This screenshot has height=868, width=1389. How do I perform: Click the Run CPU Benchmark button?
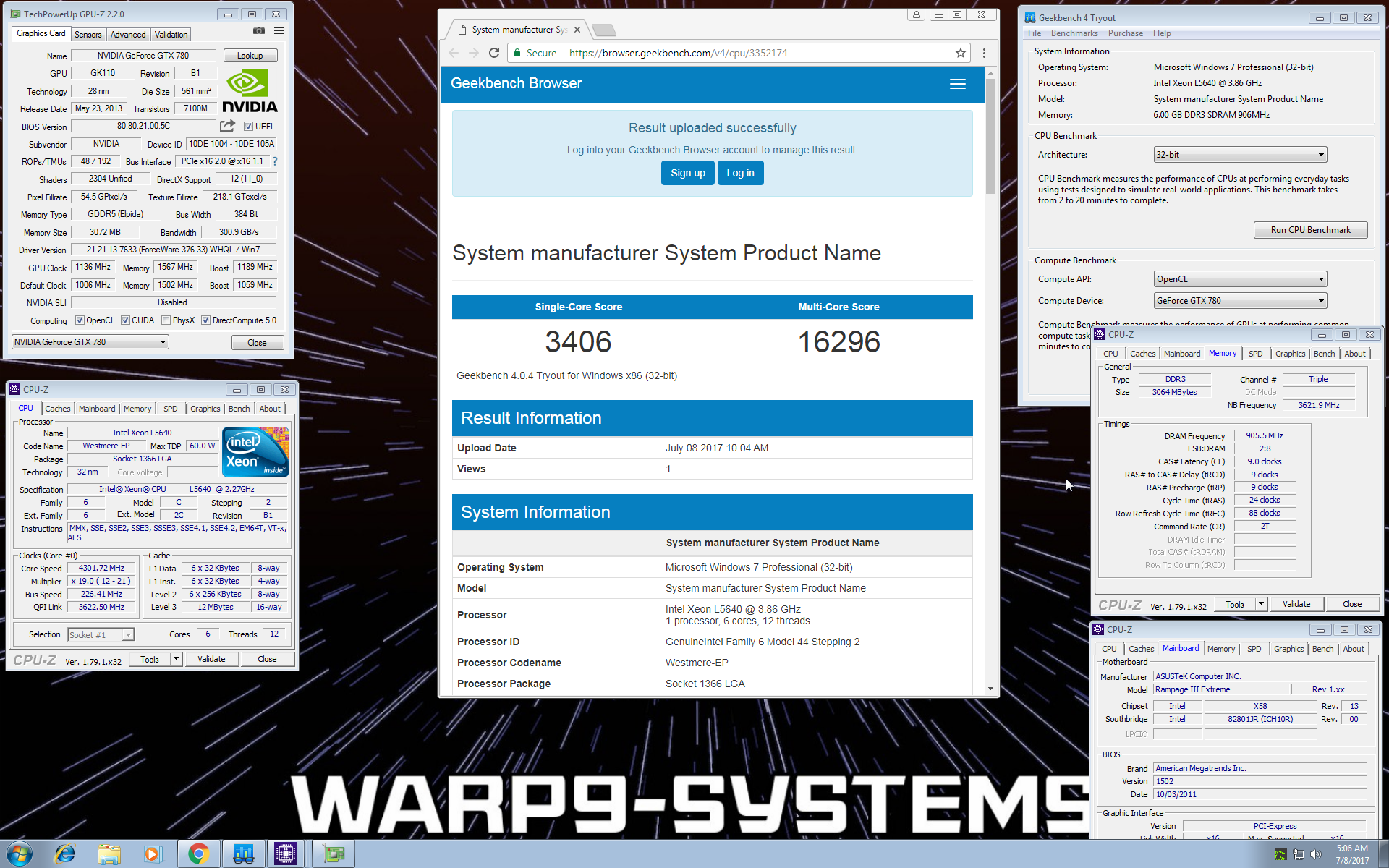coord(1310,230)
